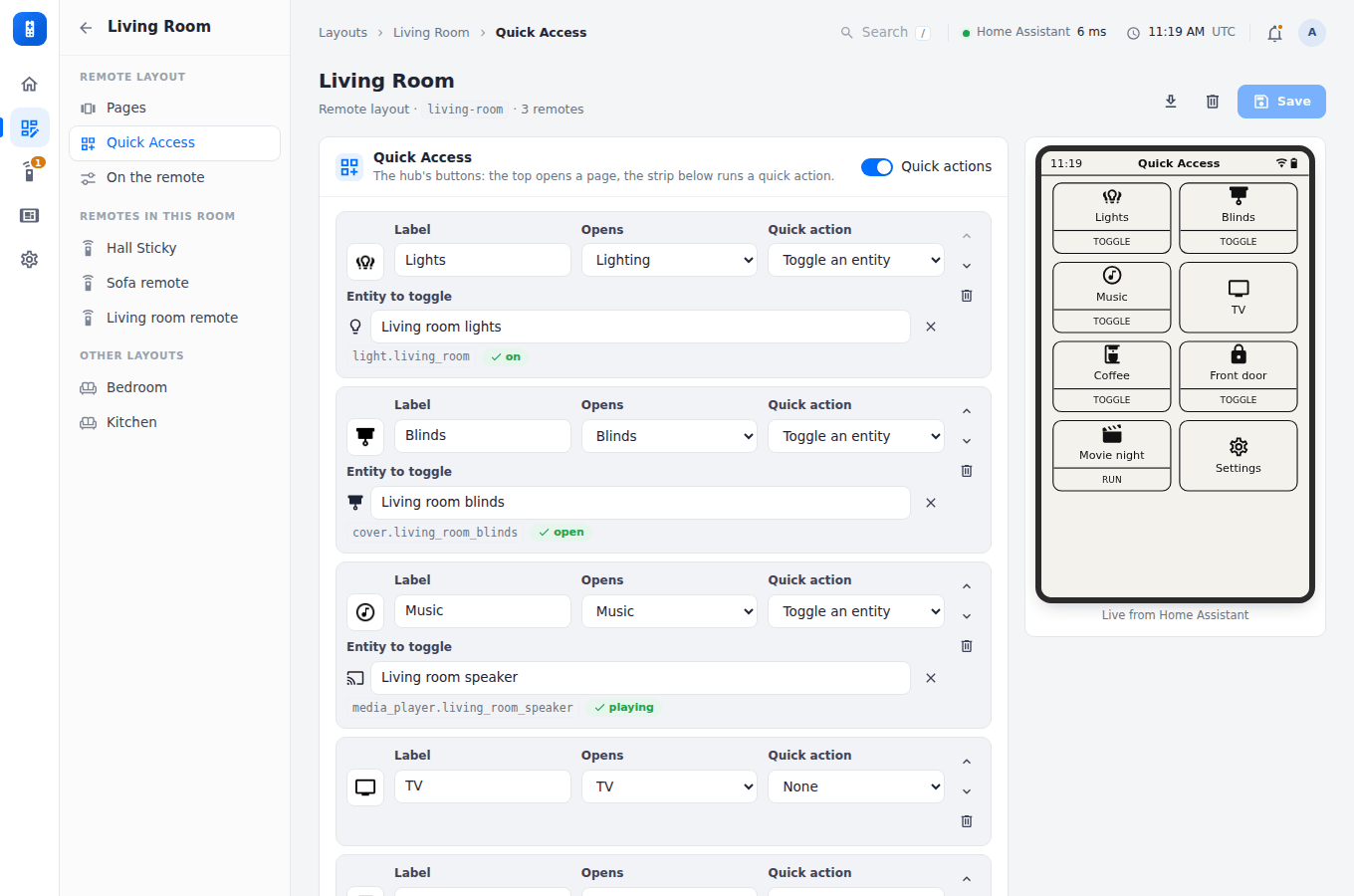Open Lights row Quick action dropdown
The image size is (1354, 896).
click(x=856, y=260)
